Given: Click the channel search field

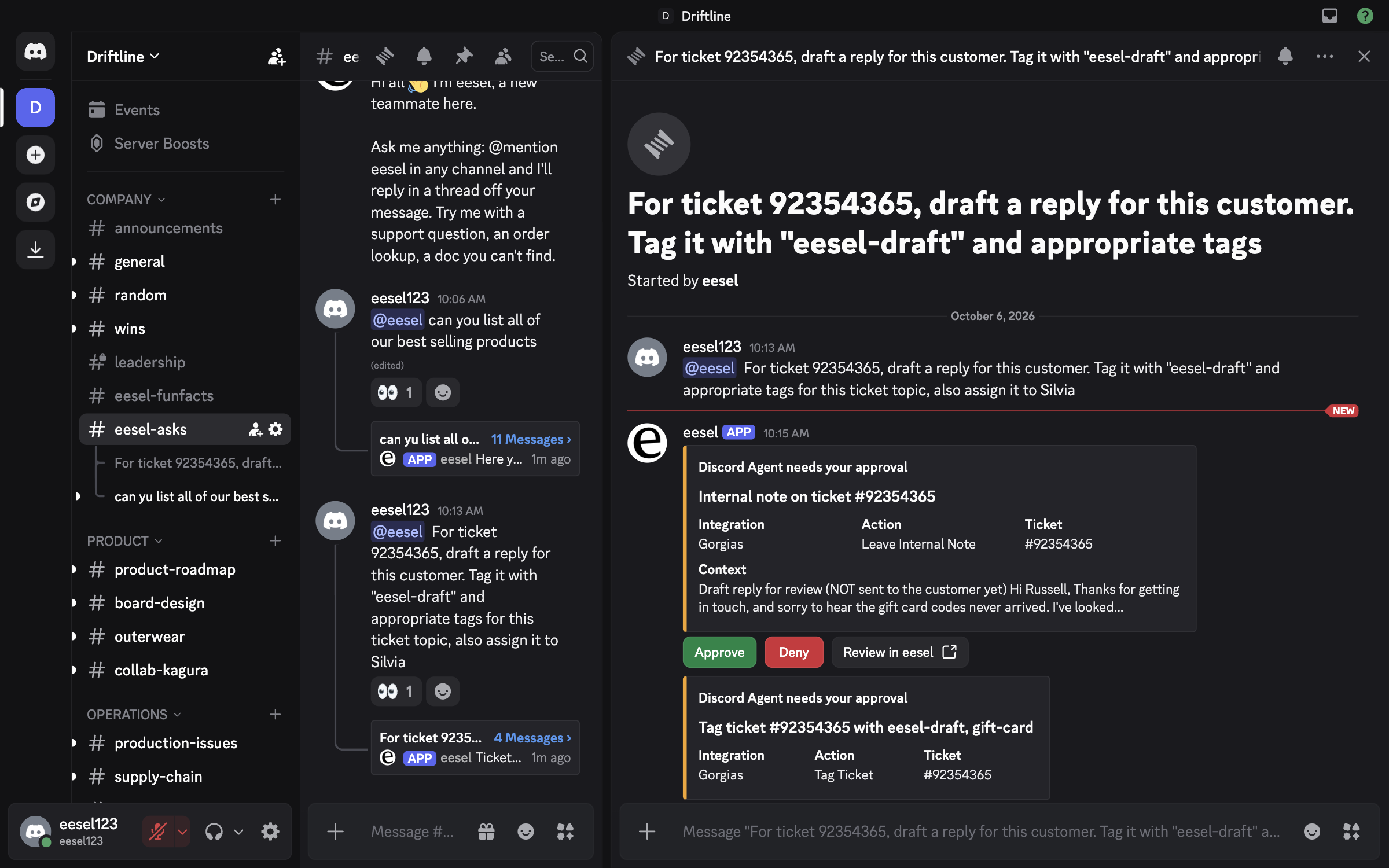Looking at the screenshot, I should (562, 56).
